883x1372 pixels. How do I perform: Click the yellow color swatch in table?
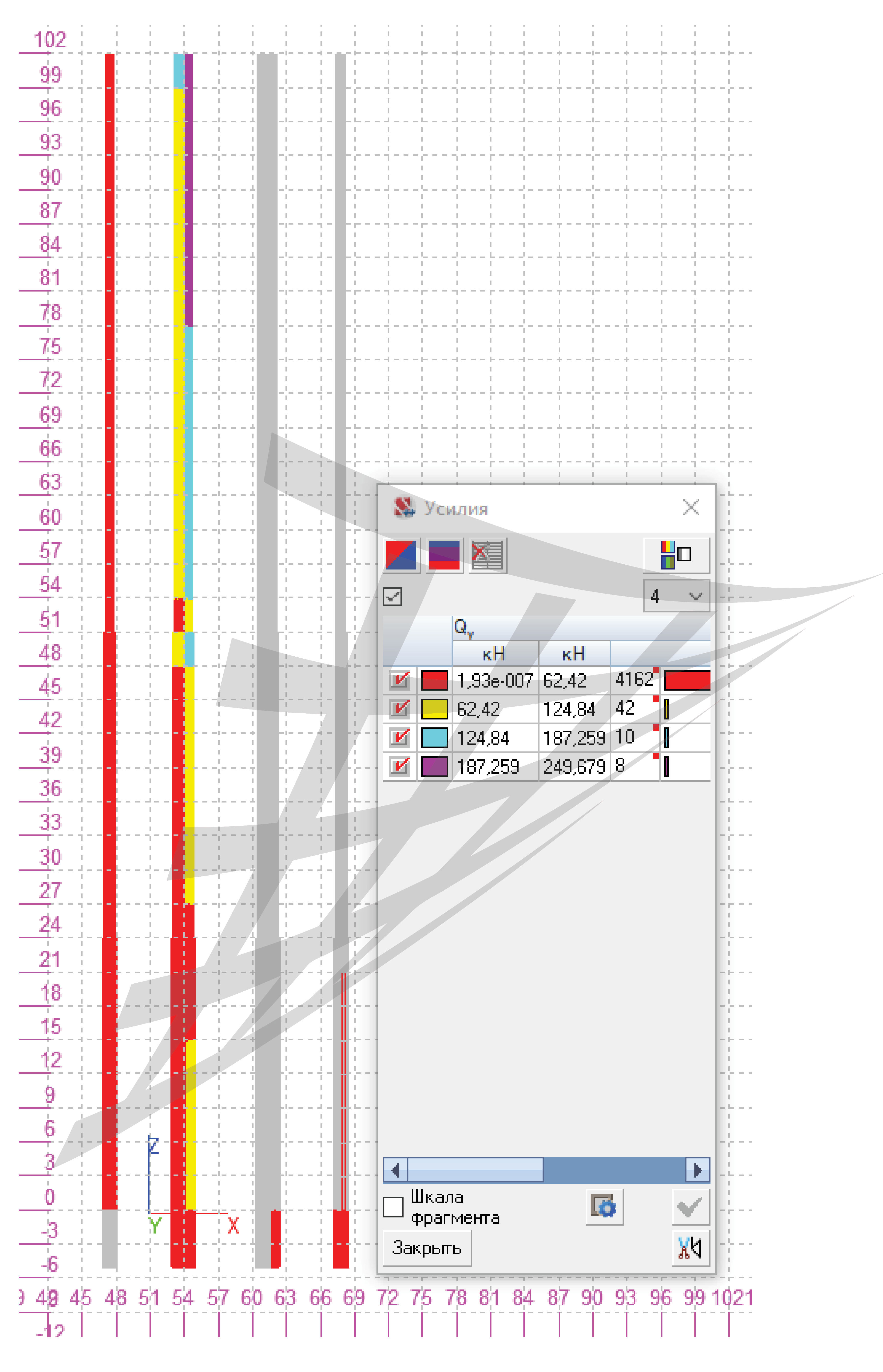435,709
